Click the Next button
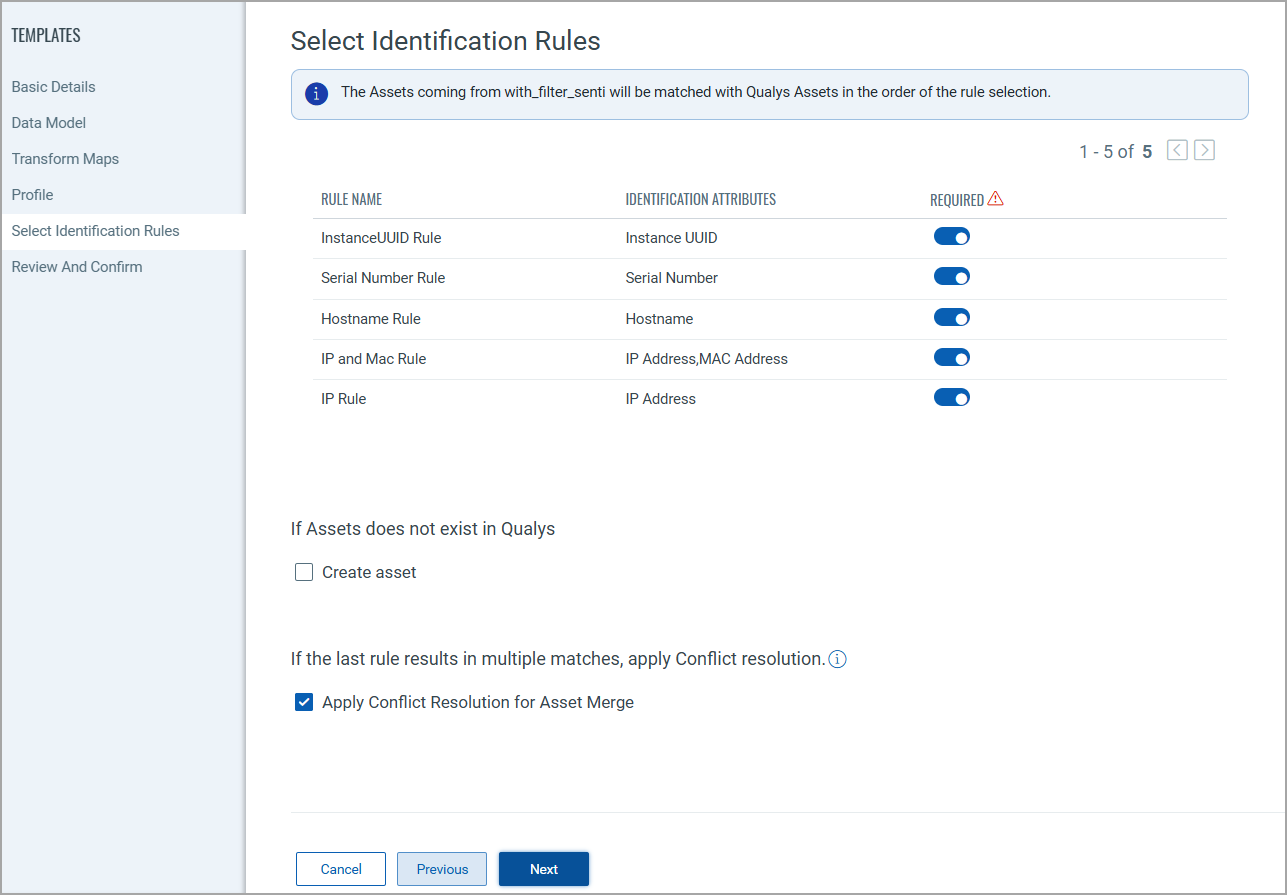Image resolution: width=1287 pixels, height=895 pixels. click(x=543, y=868)
